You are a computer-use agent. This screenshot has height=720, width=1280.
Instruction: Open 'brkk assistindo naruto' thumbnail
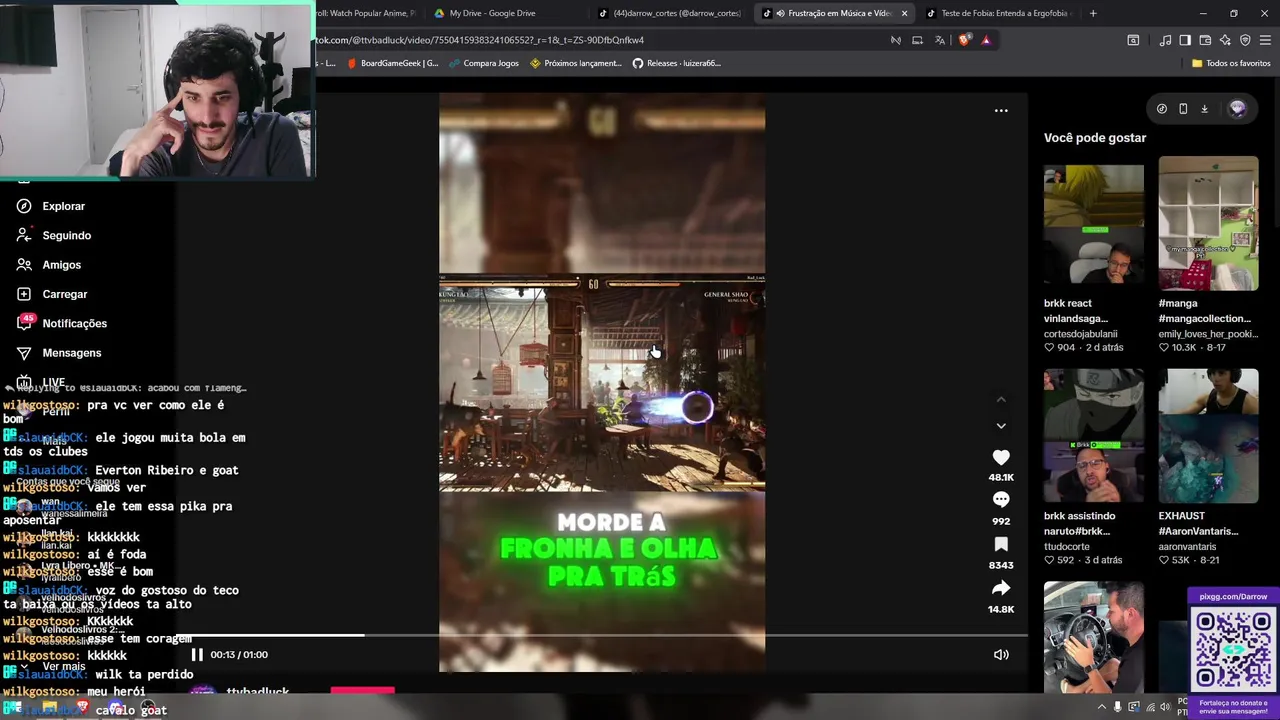pos(1093,436)
